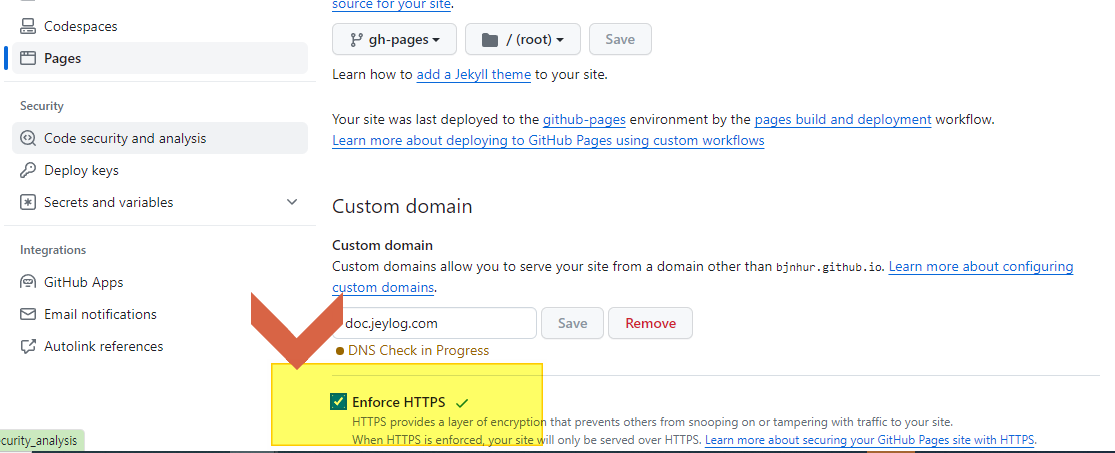Select the Pages sidebar item
The height and width of the screenshot is (453, 1115).
pos(160,58)
